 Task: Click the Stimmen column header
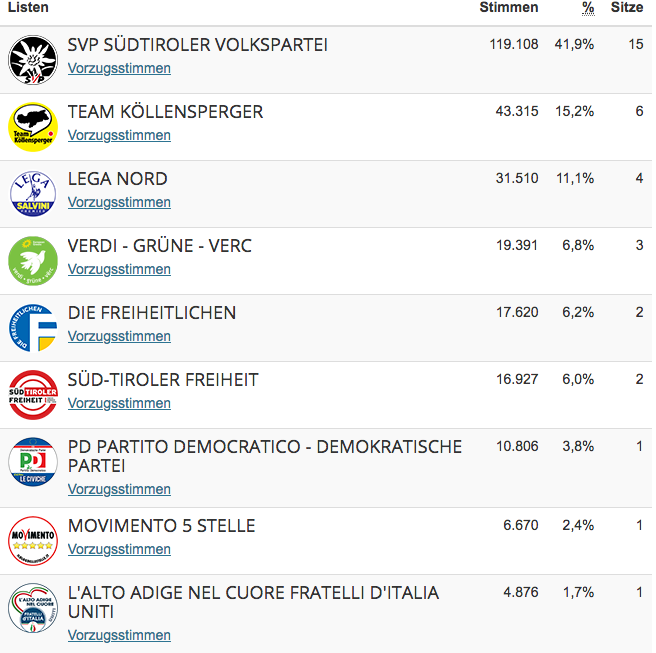click(x=509, y=7)
